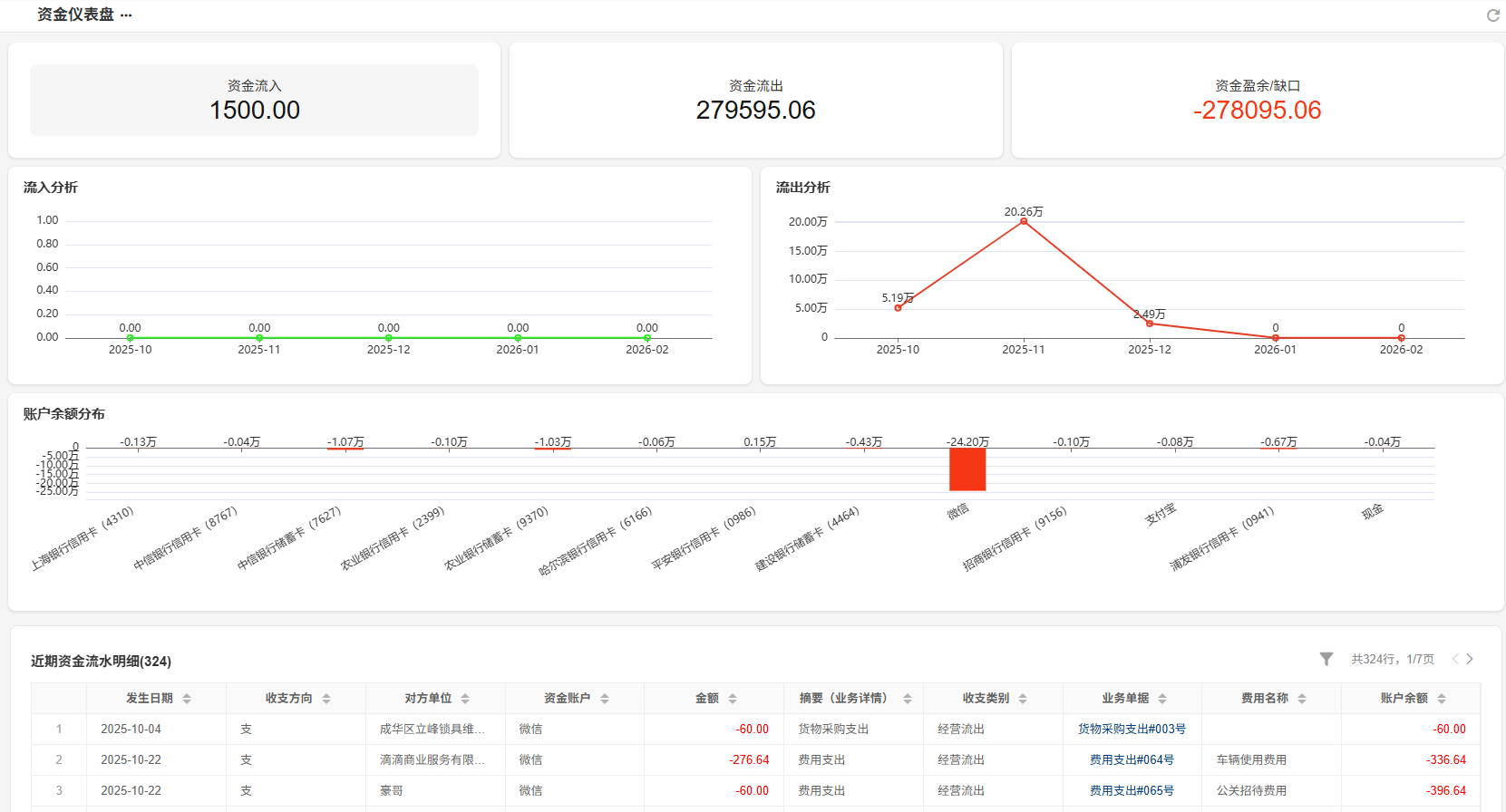Click 中信银行储蓄卡 (7627) axis label
1506x812 pixels.
tap(288, 538)
